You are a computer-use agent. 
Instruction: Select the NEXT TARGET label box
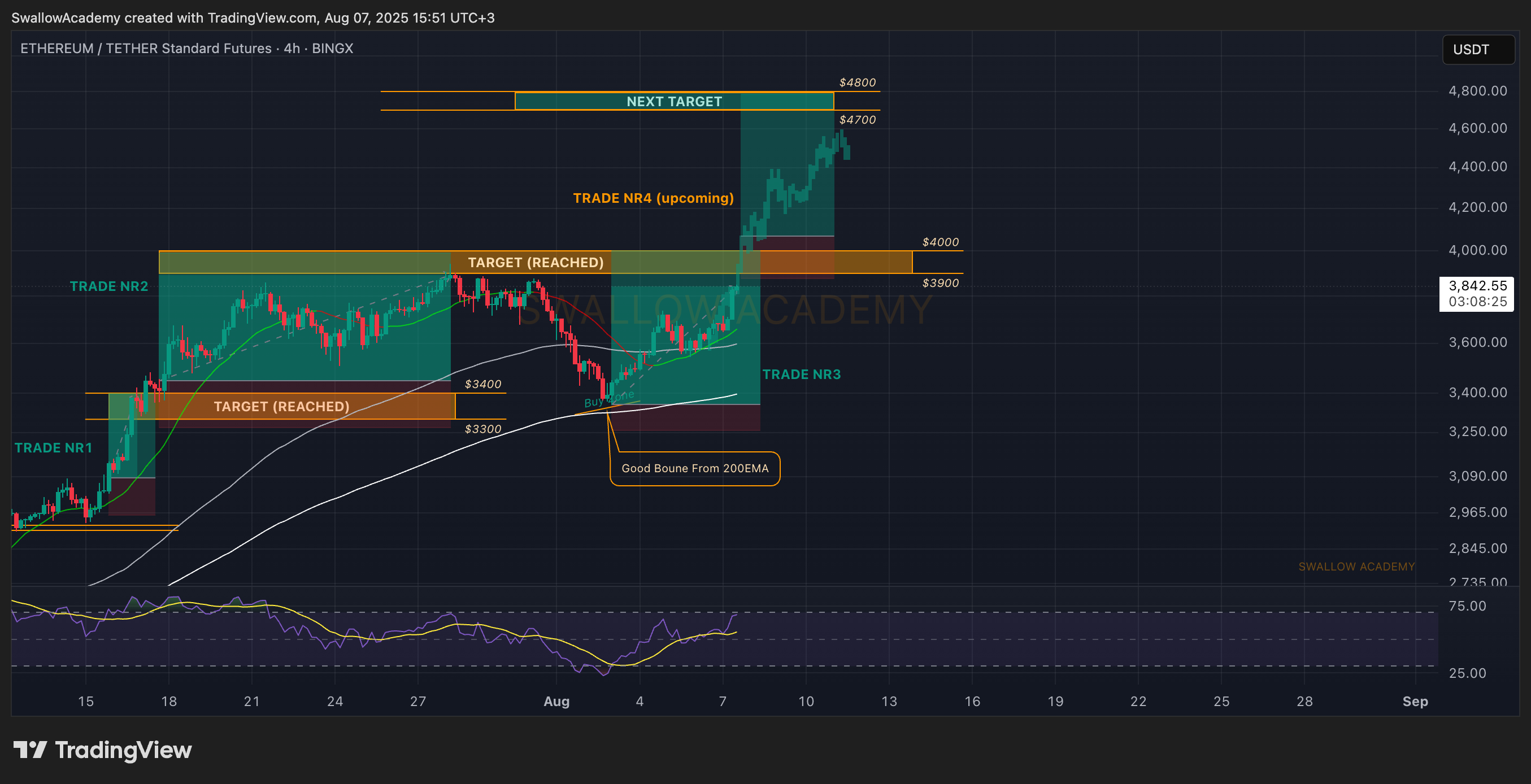[674, 101]
